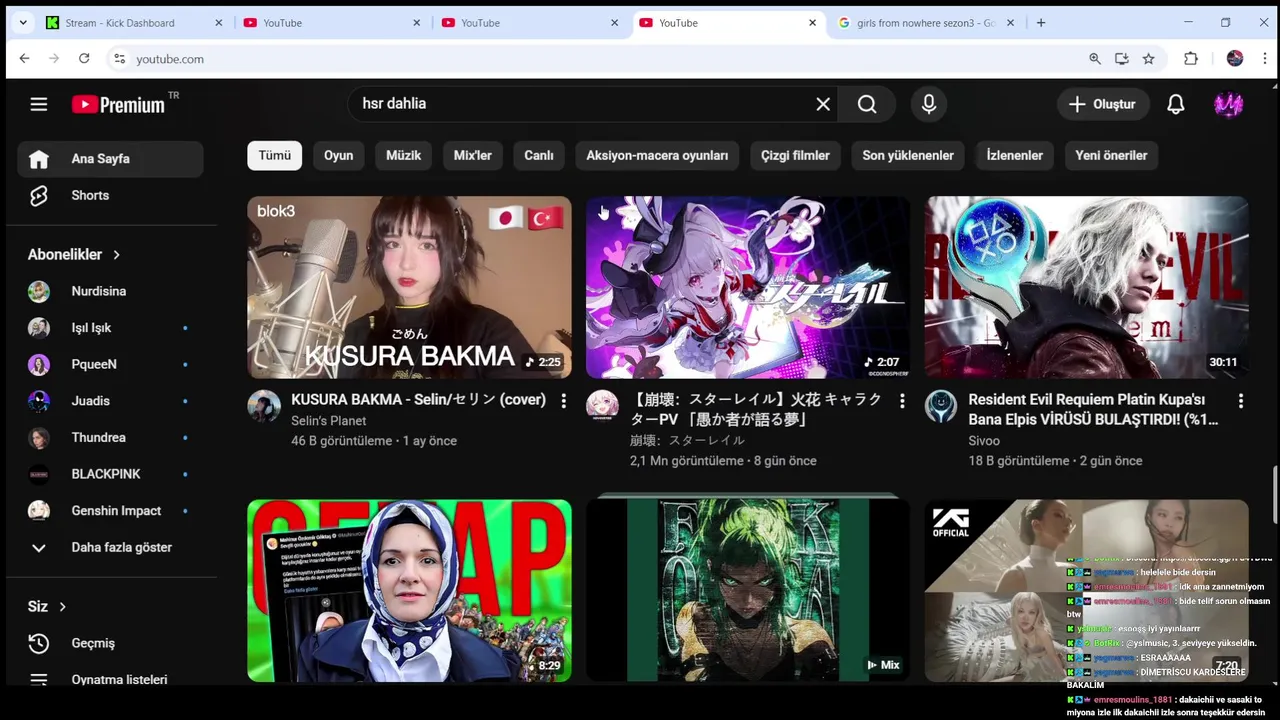Screen dimensions: 1280x720
Task: Select the Oyun filter chip
Action: [x=338, y=155]
